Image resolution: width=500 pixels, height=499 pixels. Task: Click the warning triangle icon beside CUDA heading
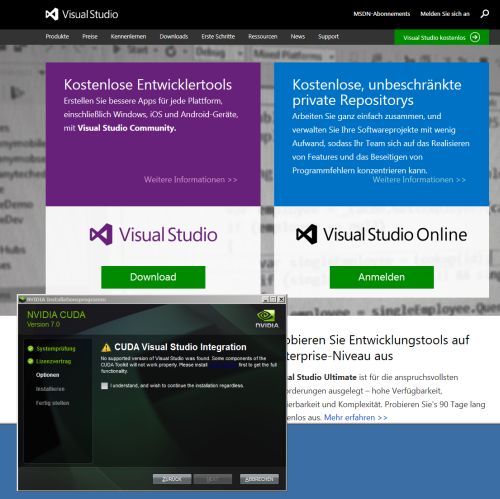(x=106, y=347)
